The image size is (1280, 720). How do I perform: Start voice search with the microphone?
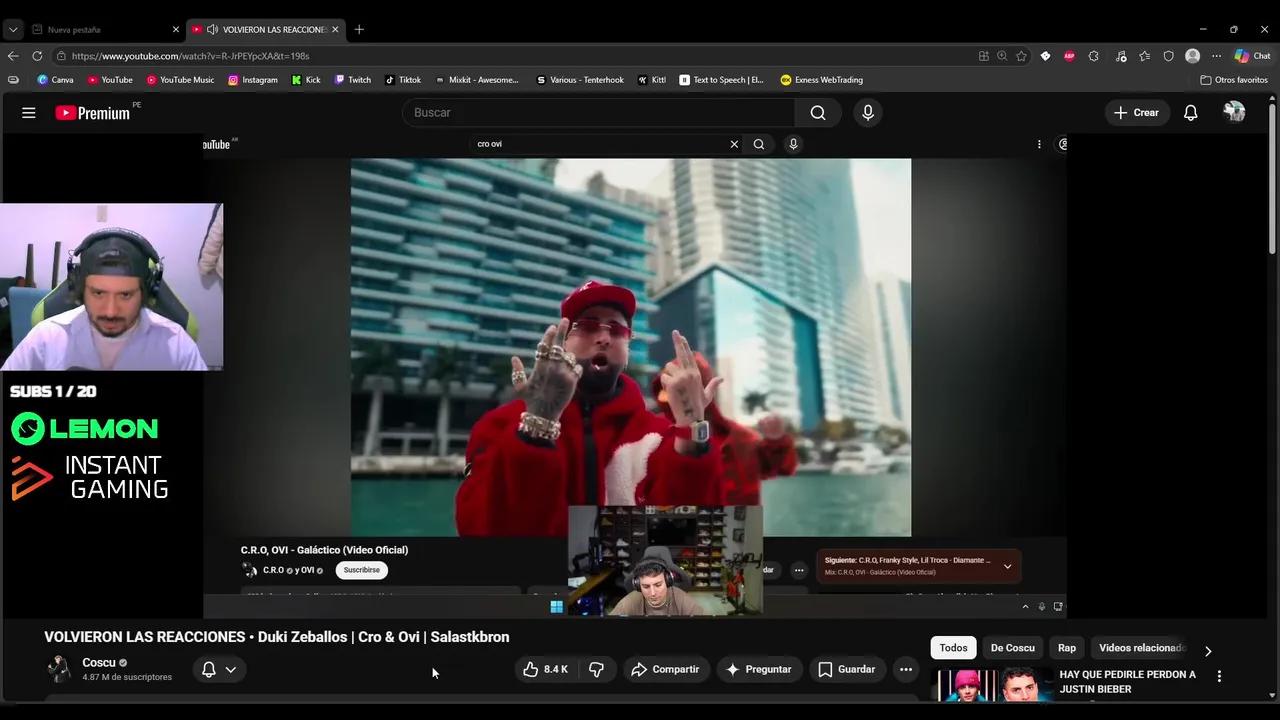868,113
